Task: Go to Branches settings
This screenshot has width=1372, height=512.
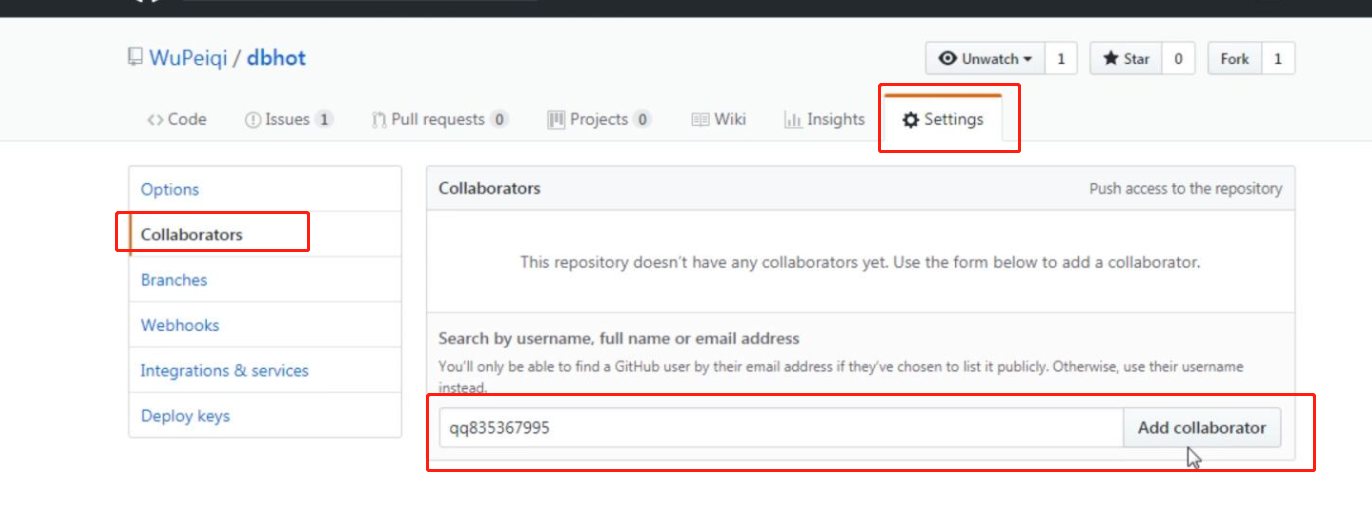Action: (x=174, y=280)
